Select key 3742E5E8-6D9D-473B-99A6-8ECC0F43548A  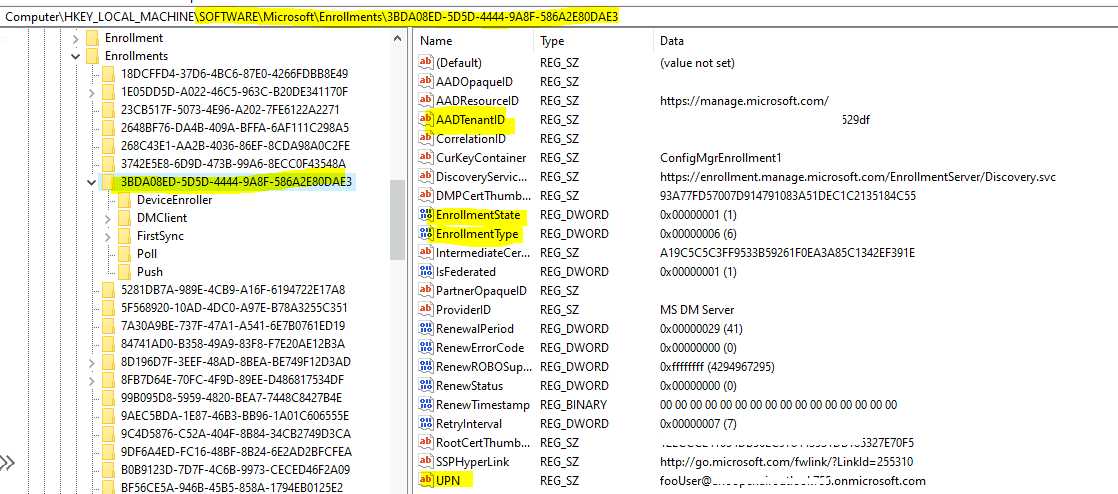(233, 163)
